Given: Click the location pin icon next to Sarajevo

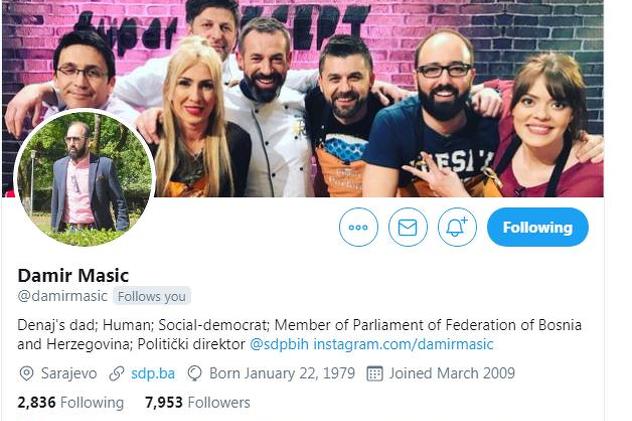Looking at the screenshot, I should point(26,373).
